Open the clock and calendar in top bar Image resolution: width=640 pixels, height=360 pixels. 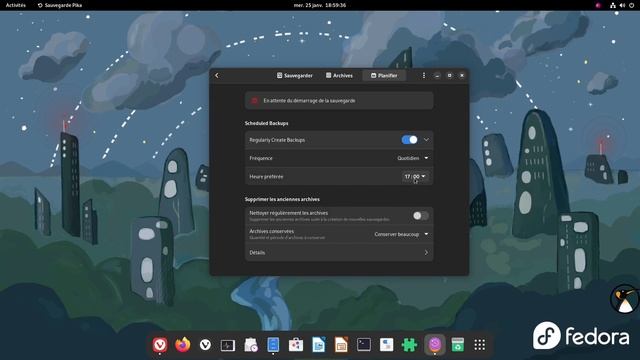click(320, 5)
